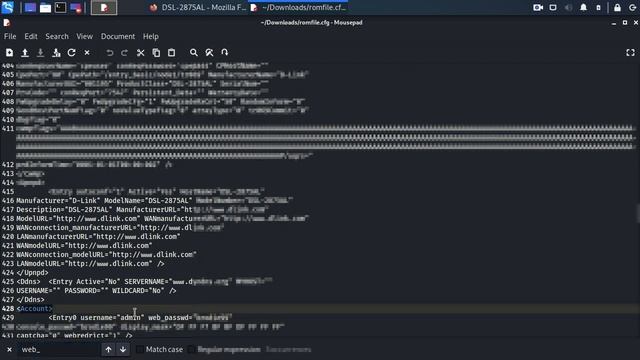This screenshot has height=360, width=640.
Task: Paste from clipboard using toolbar icon
Action: click(171, 53)
